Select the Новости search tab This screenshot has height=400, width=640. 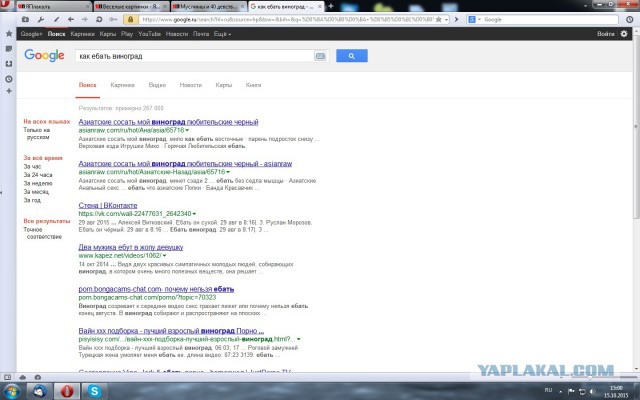tap(191, 85)
